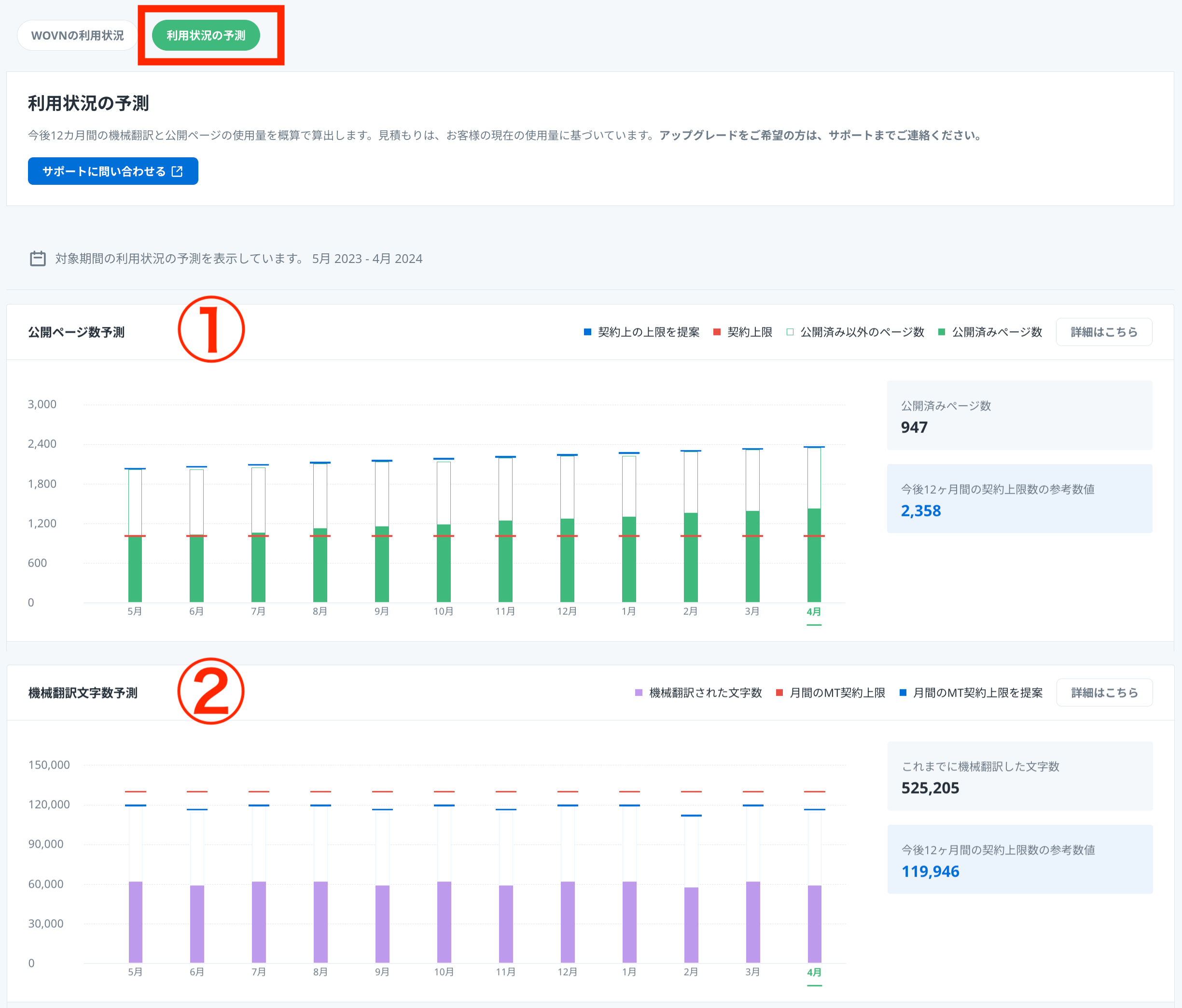Click the これまでに機械翻訳した文字数 card label

[981, 766]
